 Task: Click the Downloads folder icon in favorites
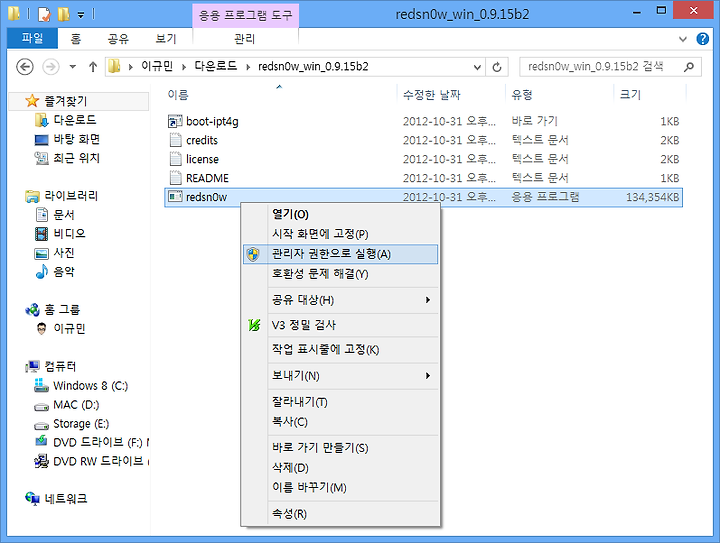click(x=41, y=120)
